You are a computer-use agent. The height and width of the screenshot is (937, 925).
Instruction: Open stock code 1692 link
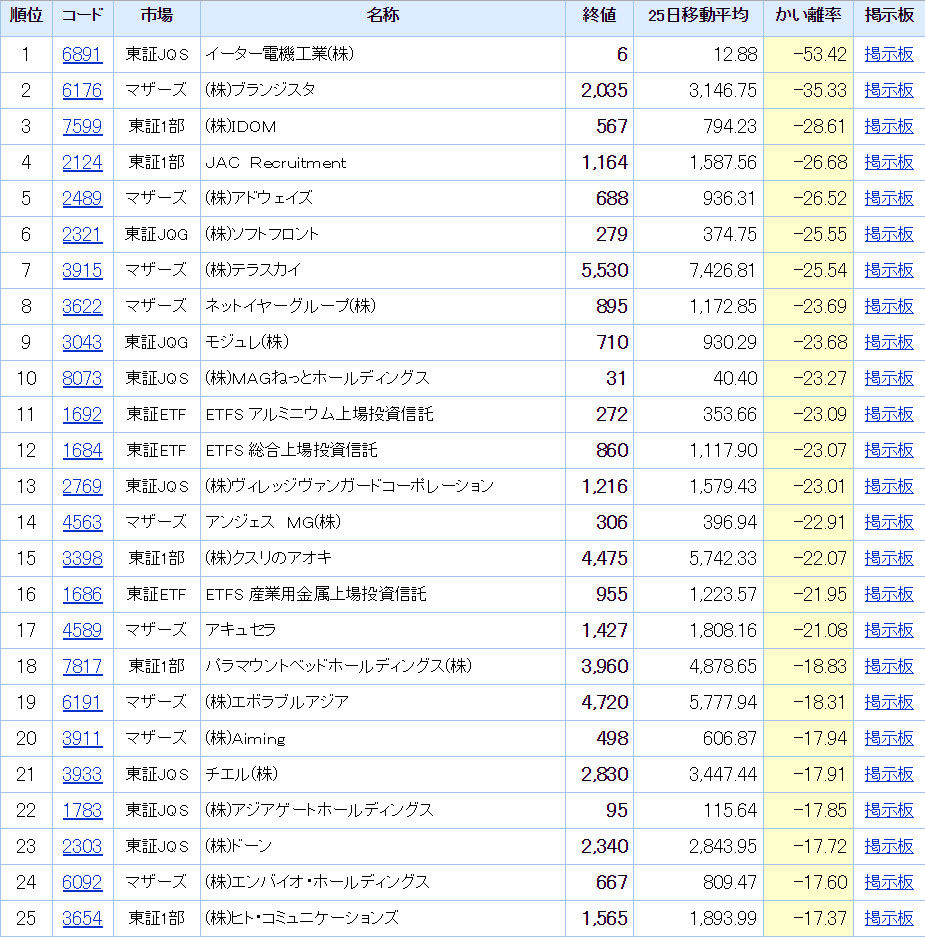click(x=82, y=414)
